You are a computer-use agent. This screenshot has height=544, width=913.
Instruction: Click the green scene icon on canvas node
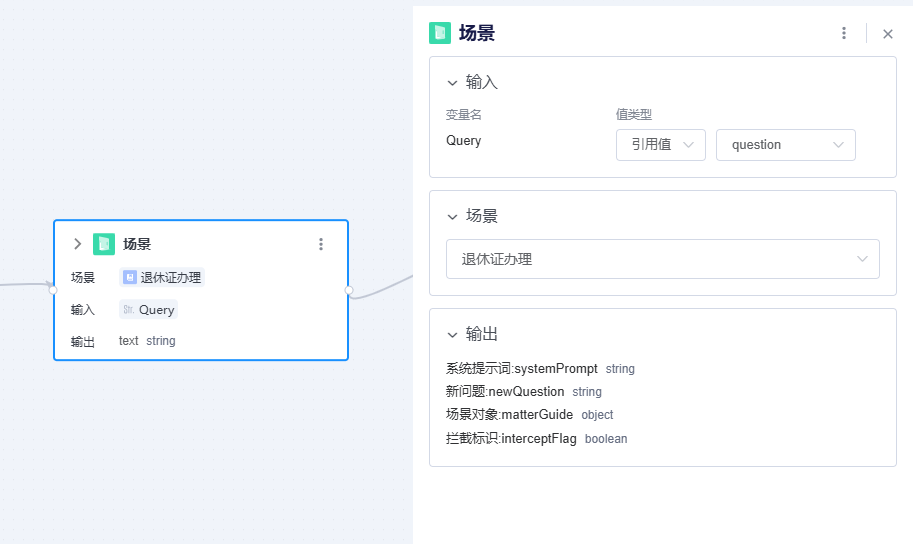coord(104,244)
